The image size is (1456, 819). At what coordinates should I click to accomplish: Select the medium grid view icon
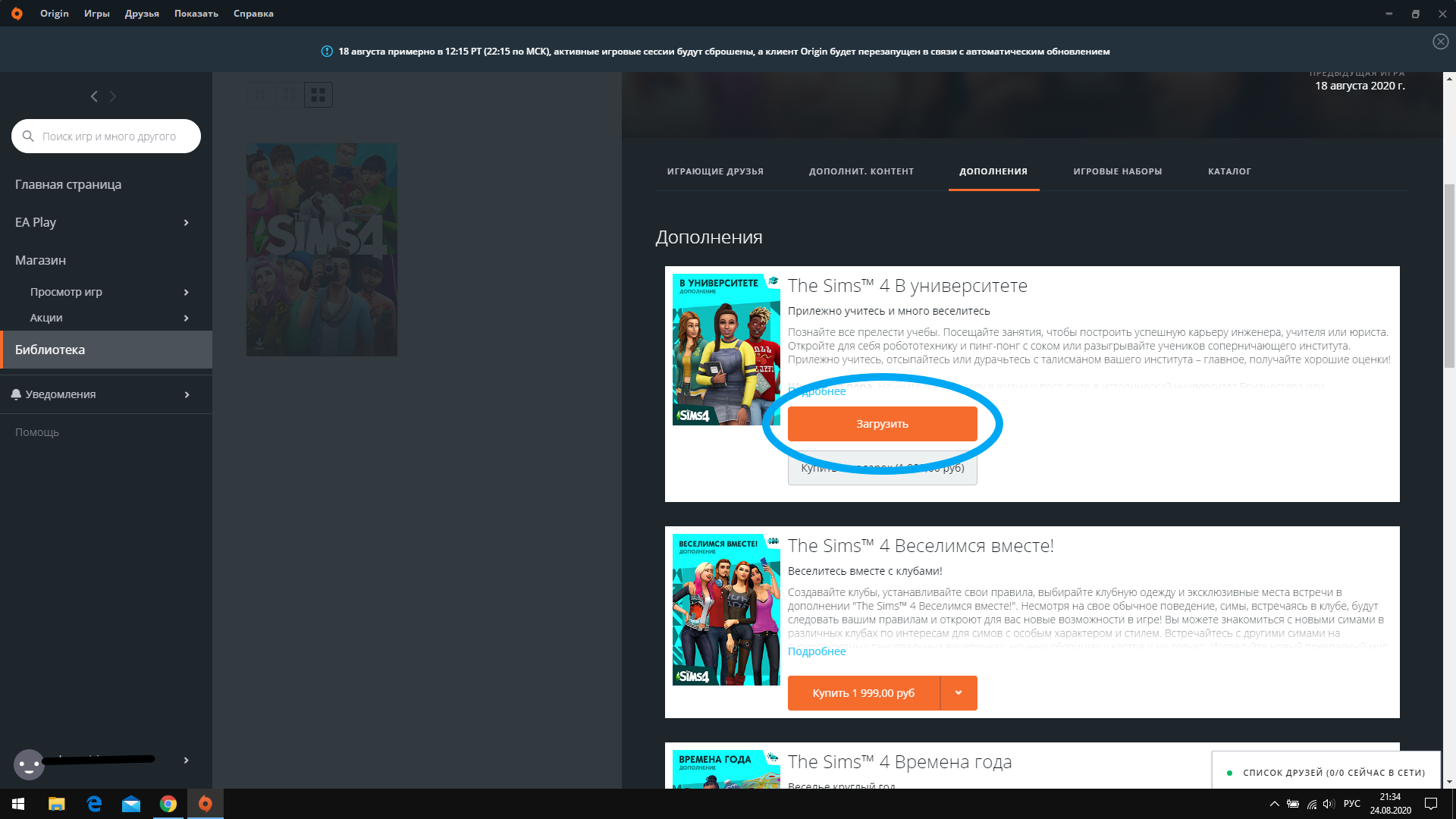click(x=289, y=95)
